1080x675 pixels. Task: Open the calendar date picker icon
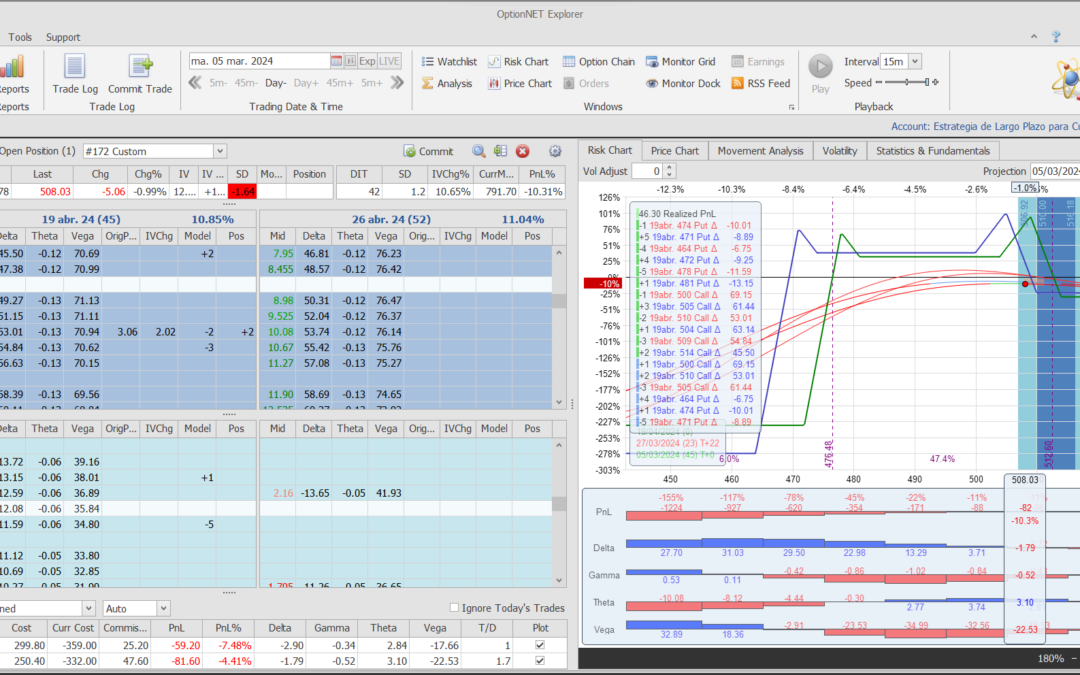point(337,61)
